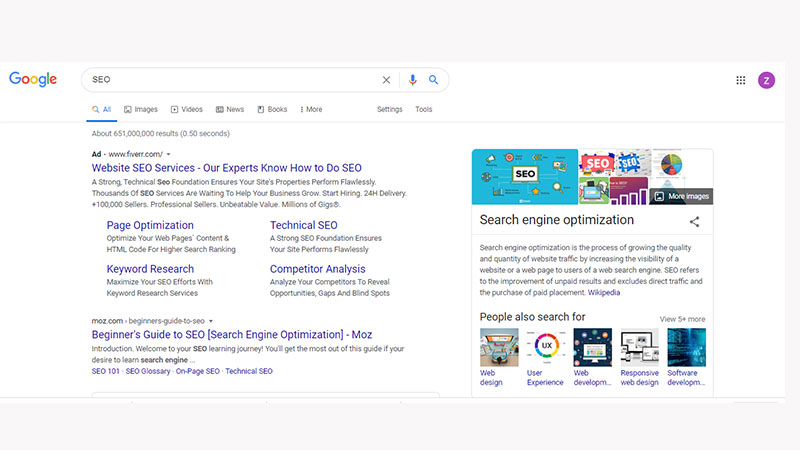Open the Z account avatar
The image size is (800, 450).
[766, 80]
